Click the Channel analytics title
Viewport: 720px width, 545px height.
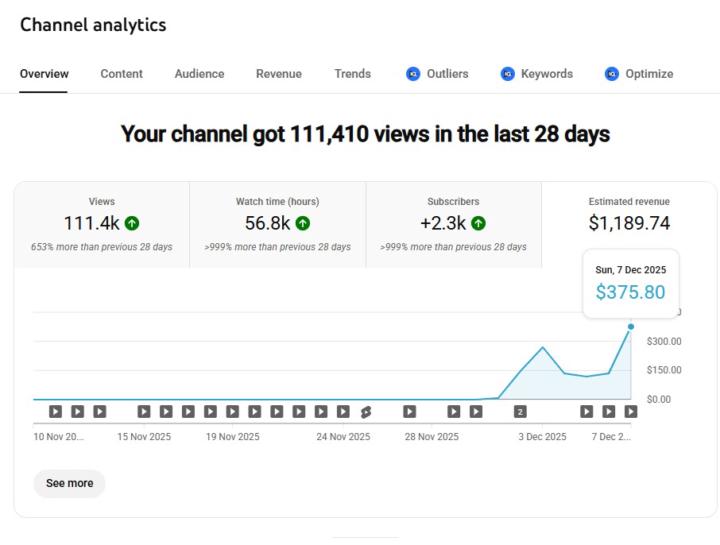pyautogui.click(x=93, y=25)
